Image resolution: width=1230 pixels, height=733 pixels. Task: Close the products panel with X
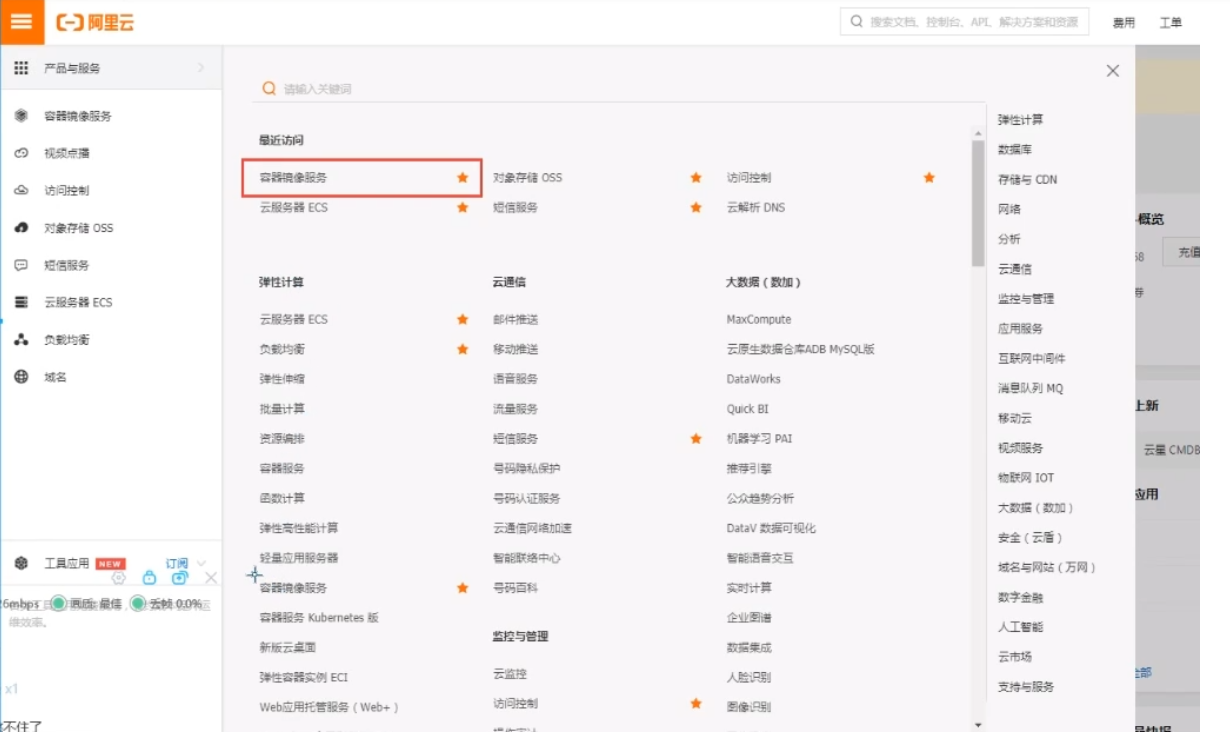pos(1113,71)
